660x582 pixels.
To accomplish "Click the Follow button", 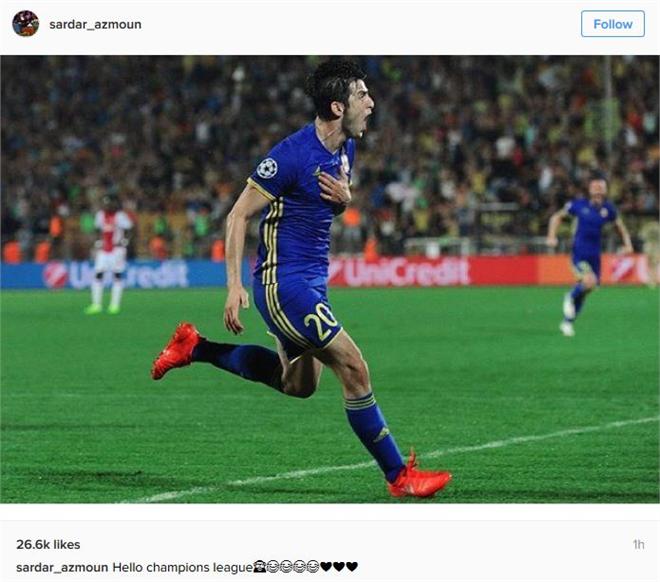I will click(612, 24).
